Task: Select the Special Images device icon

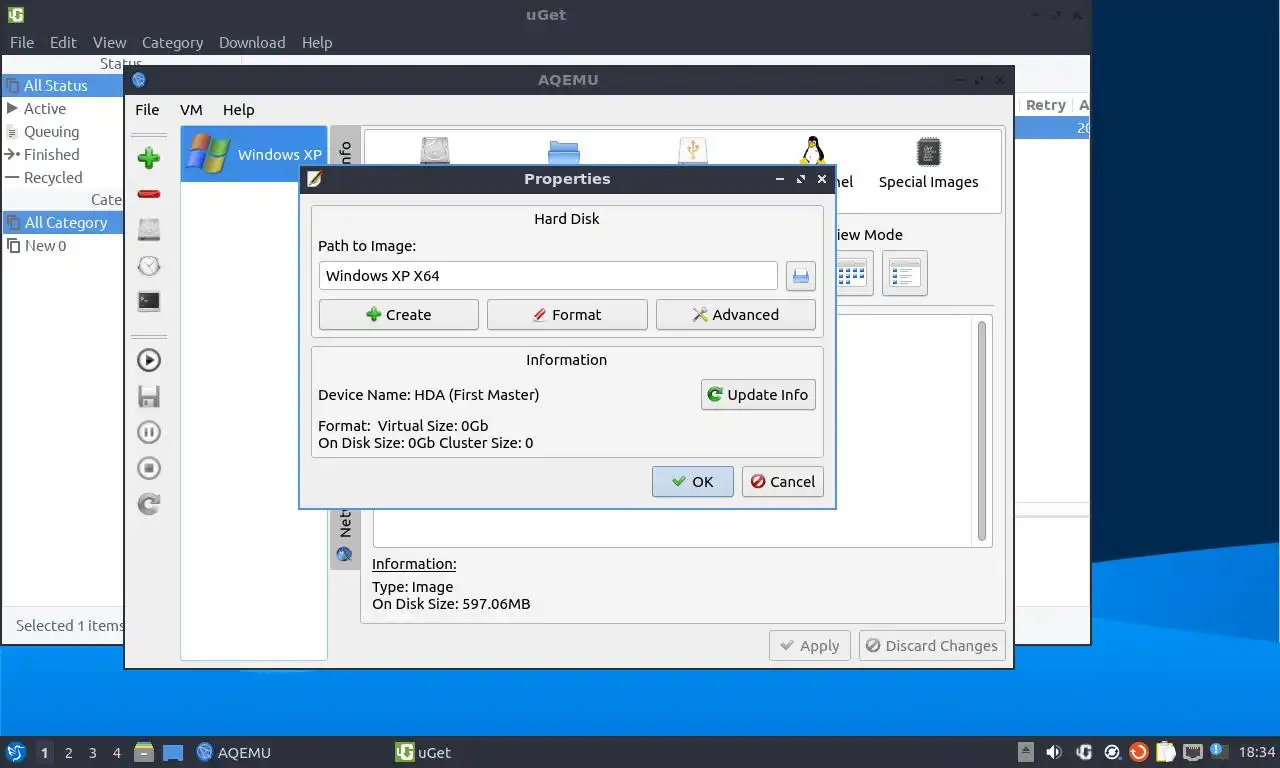Action: (x=928, y=165)
